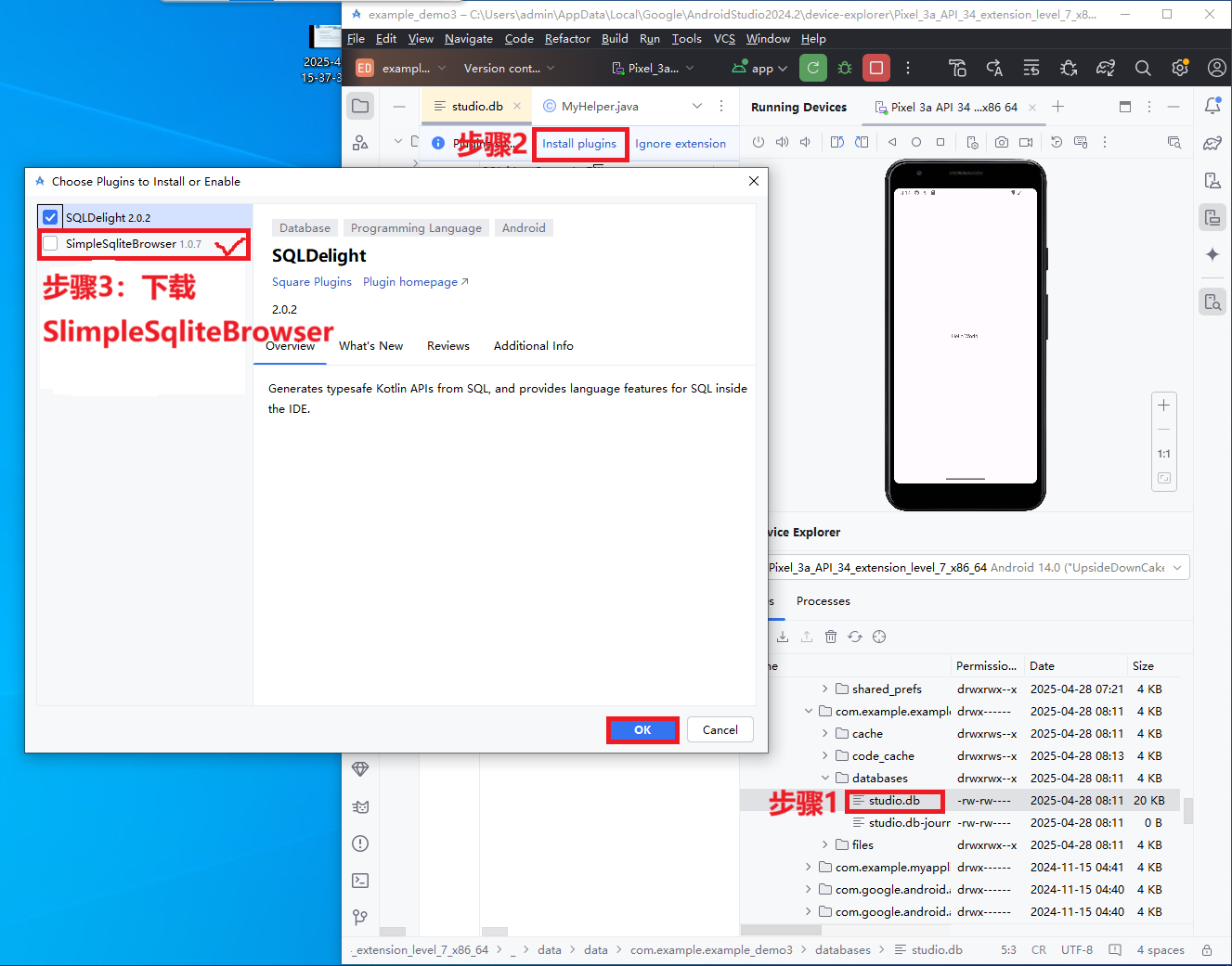Open Logcat cat icon in left sidebar
Screen dimensions: 1232x966
360,806
